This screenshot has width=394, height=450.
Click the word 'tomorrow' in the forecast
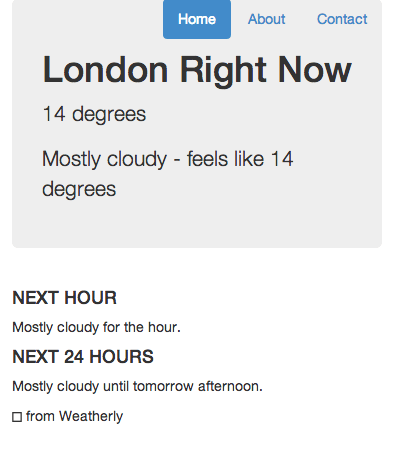coord(163,386)
